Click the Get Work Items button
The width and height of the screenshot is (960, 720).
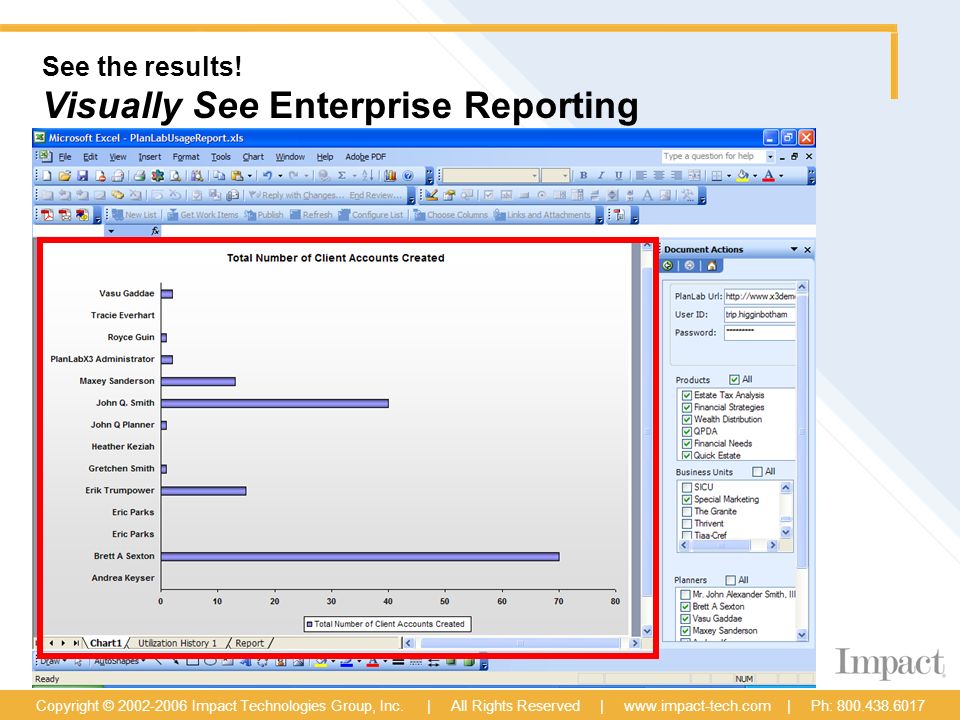coord(203,215)
